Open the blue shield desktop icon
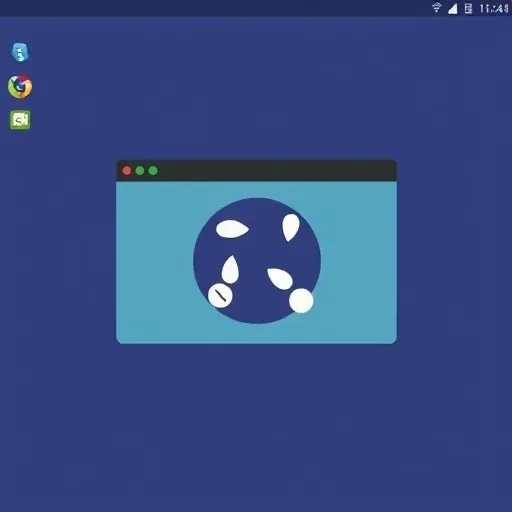The image size is (512, 512). pos(20,52)
